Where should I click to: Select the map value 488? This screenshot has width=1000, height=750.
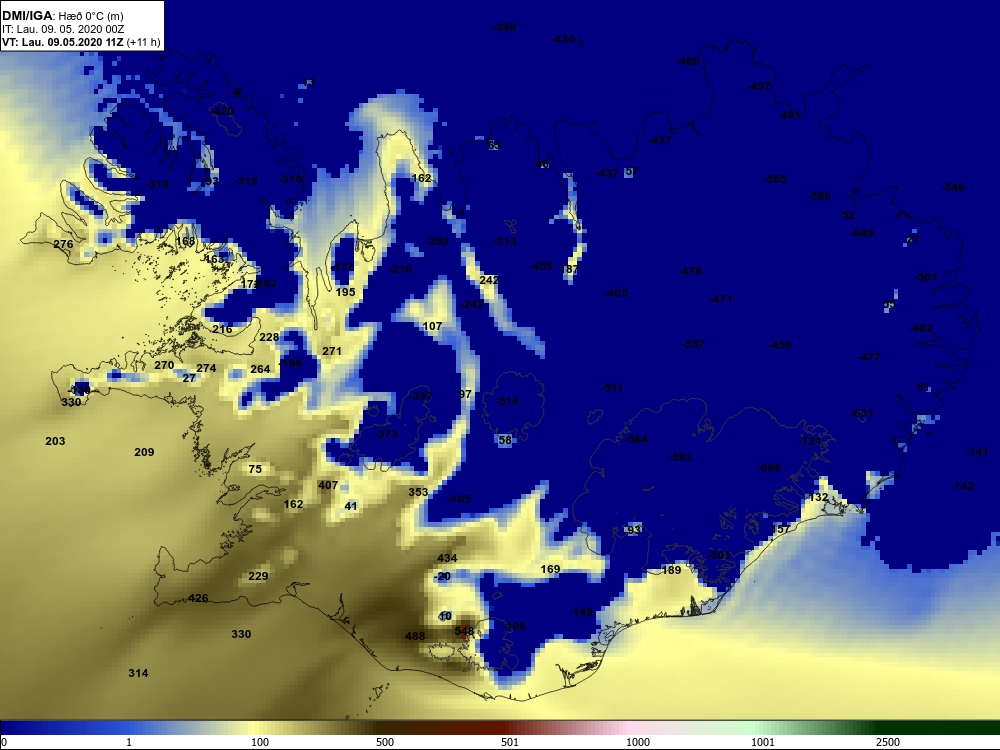tap(415, 636)
